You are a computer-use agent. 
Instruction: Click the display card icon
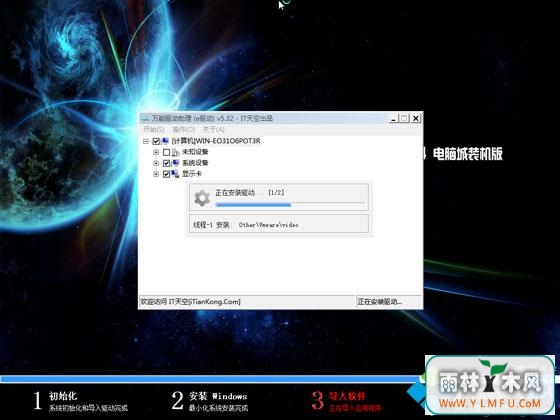coord(175,174)
